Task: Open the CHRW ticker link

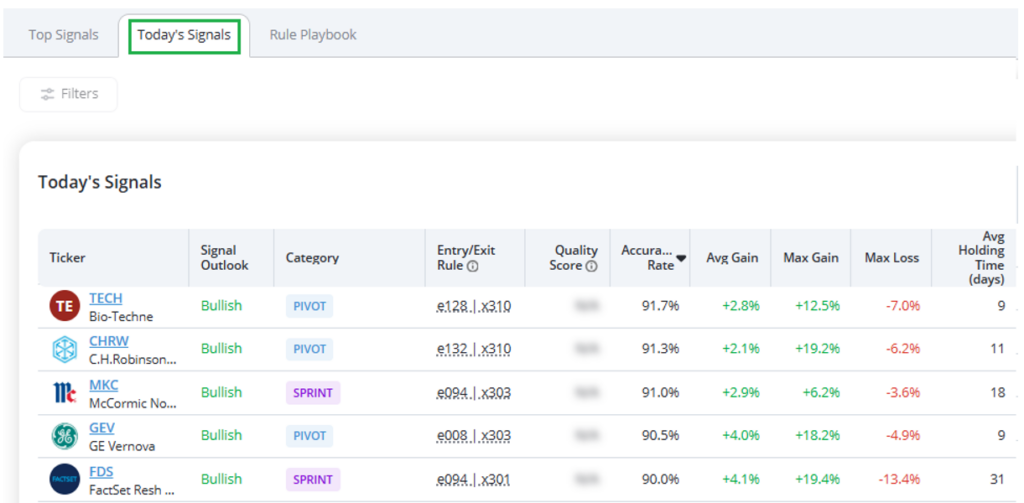Action: pyautogui.click(x=109, y=341)
